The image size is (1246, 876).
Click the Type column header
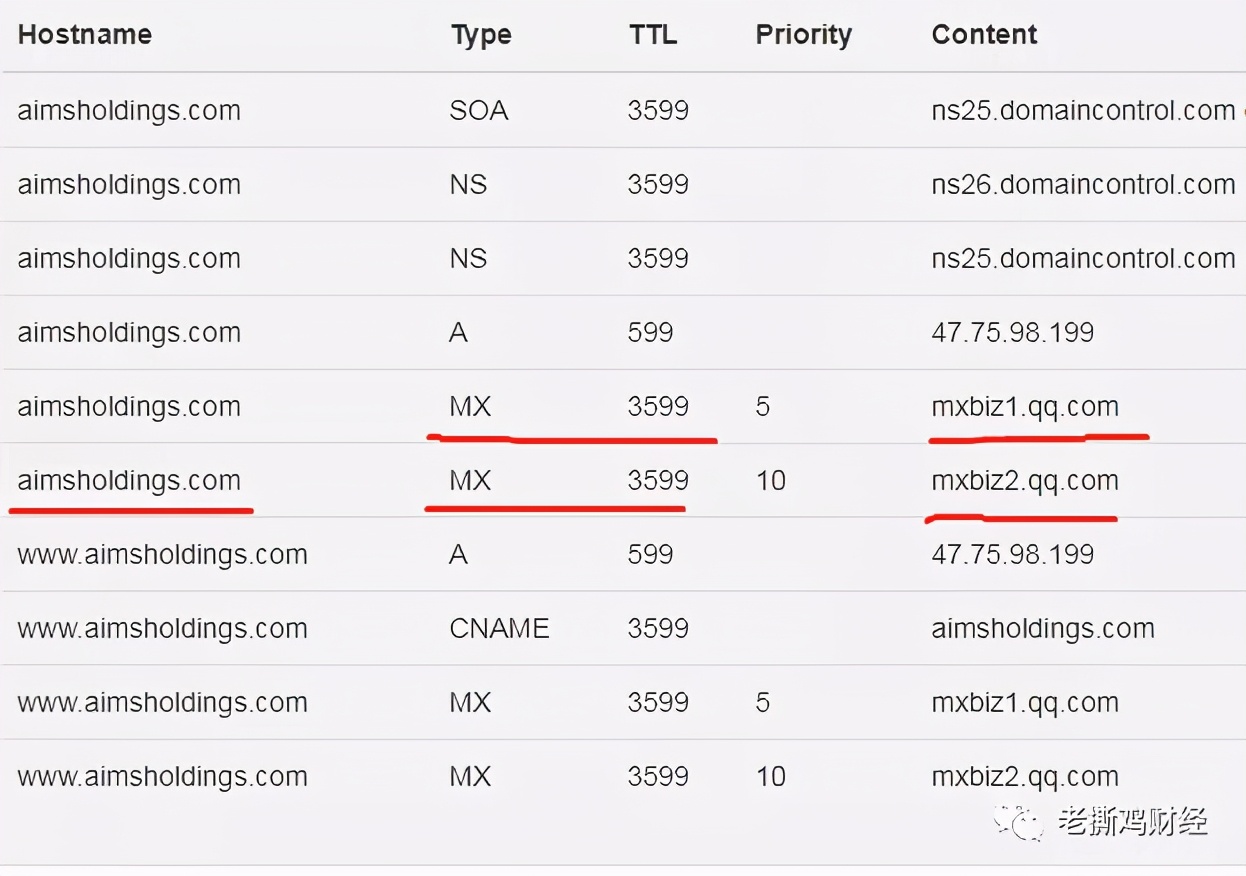481,35
